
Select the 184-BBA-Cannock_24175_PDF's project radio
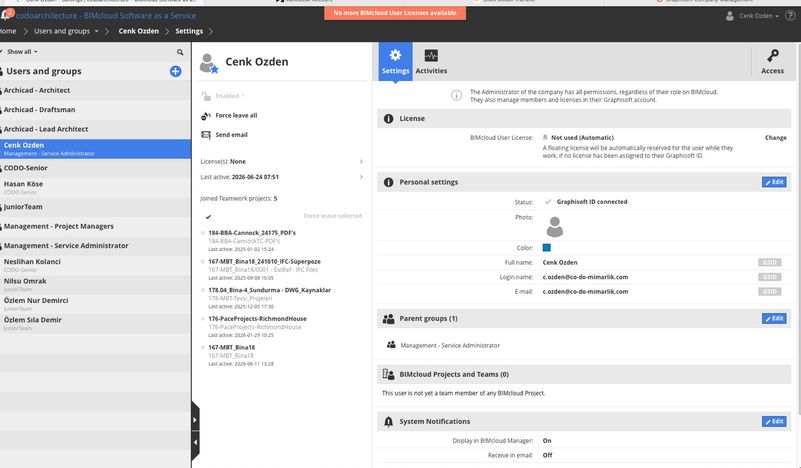[203, 233]
